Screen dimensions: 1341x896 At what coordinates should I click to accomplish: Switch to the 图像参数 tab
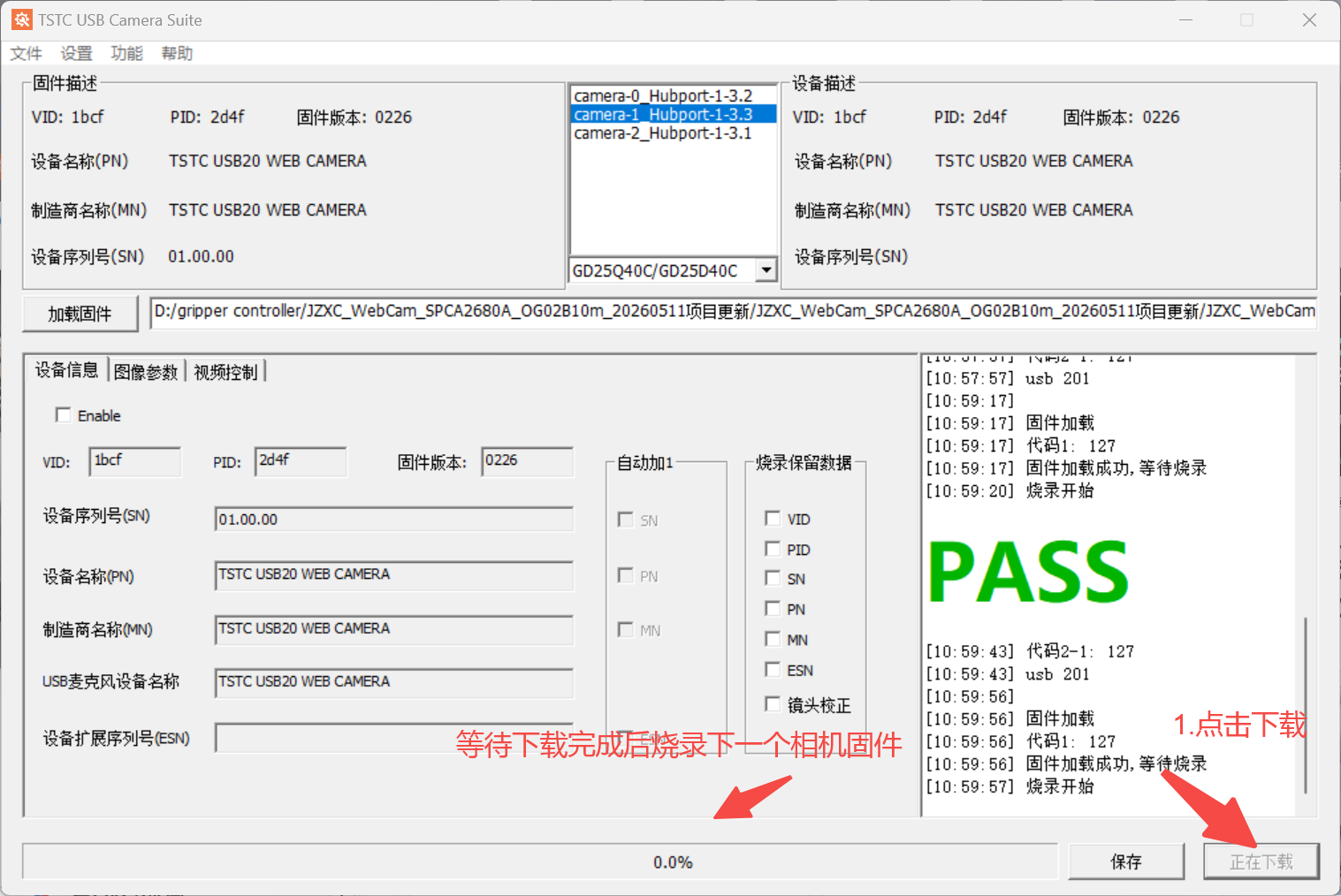click(146, 372)
